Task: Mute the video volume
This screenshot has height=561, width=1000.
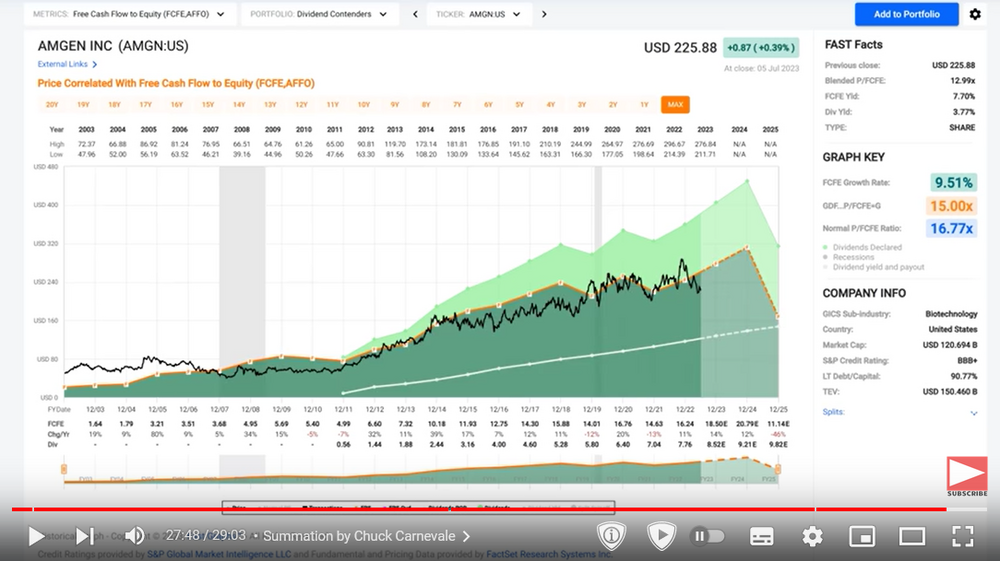Action: pyautogui.click(x=135, y=536)
